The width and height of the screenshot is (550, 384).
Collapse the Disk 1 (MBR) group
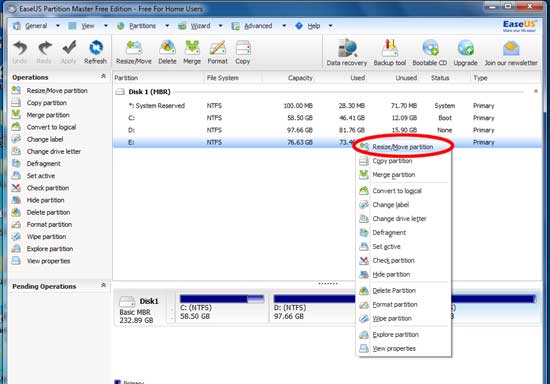click(536, 91)
